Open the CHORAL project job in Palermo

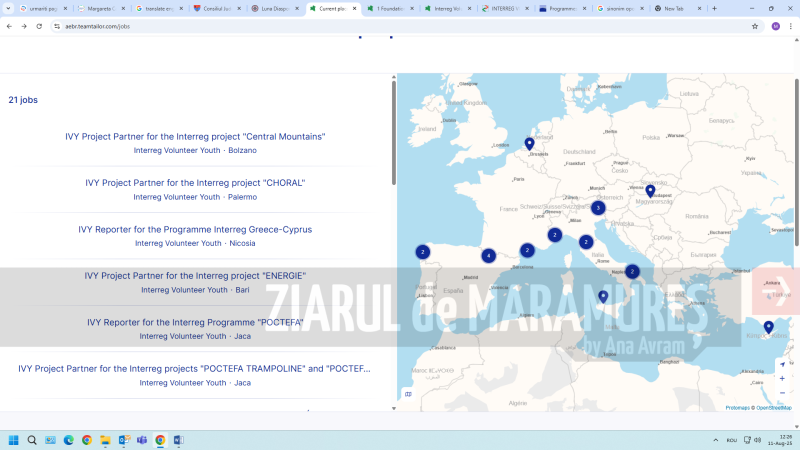click(195, 183)
